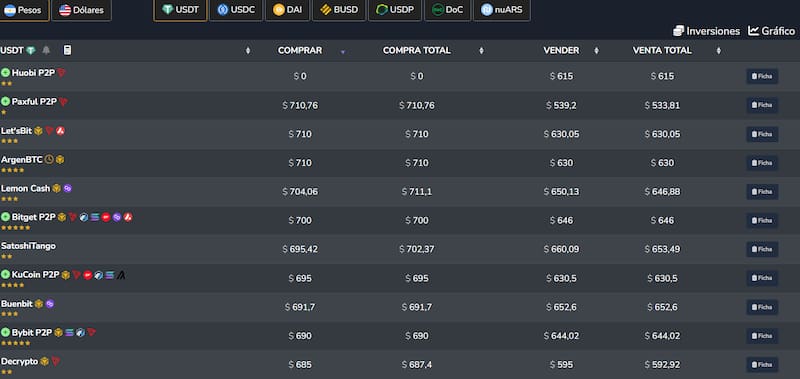
Task: Open Ficha for Bitget P2P
Action: point(762,220)
